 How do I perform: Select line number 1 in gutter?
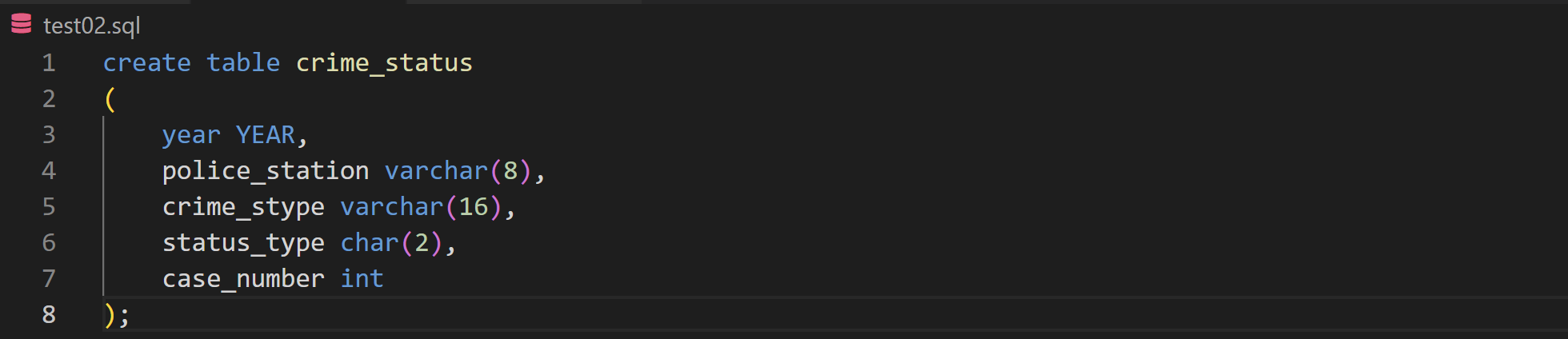click(49, 62)
